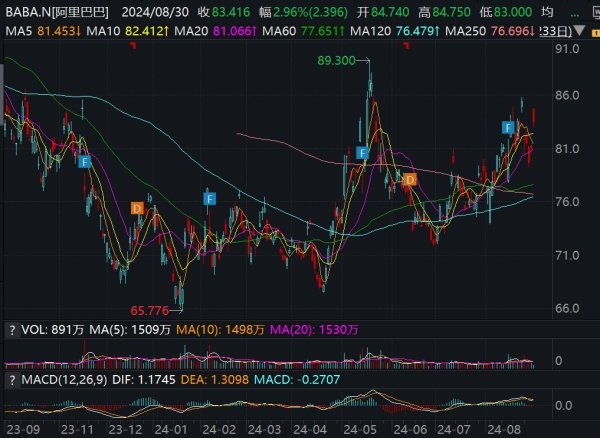Click the 24-03 date axis label

(265, 430)
